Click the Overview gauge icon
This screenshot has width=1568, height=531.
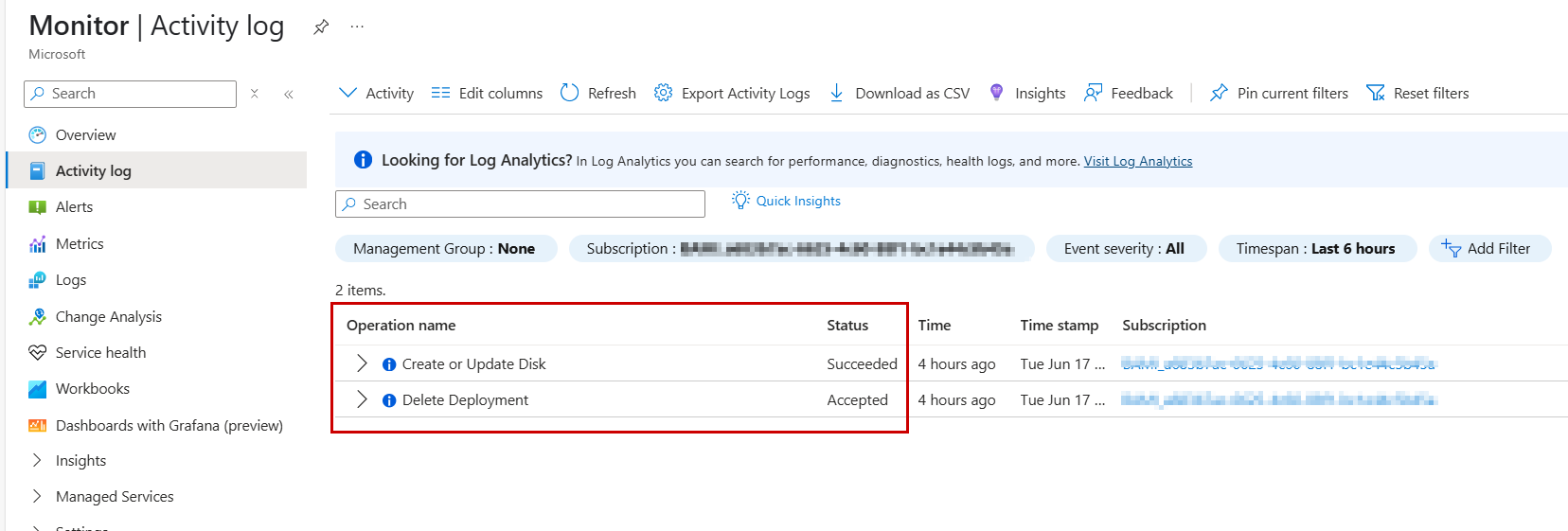tap(37, 134)
